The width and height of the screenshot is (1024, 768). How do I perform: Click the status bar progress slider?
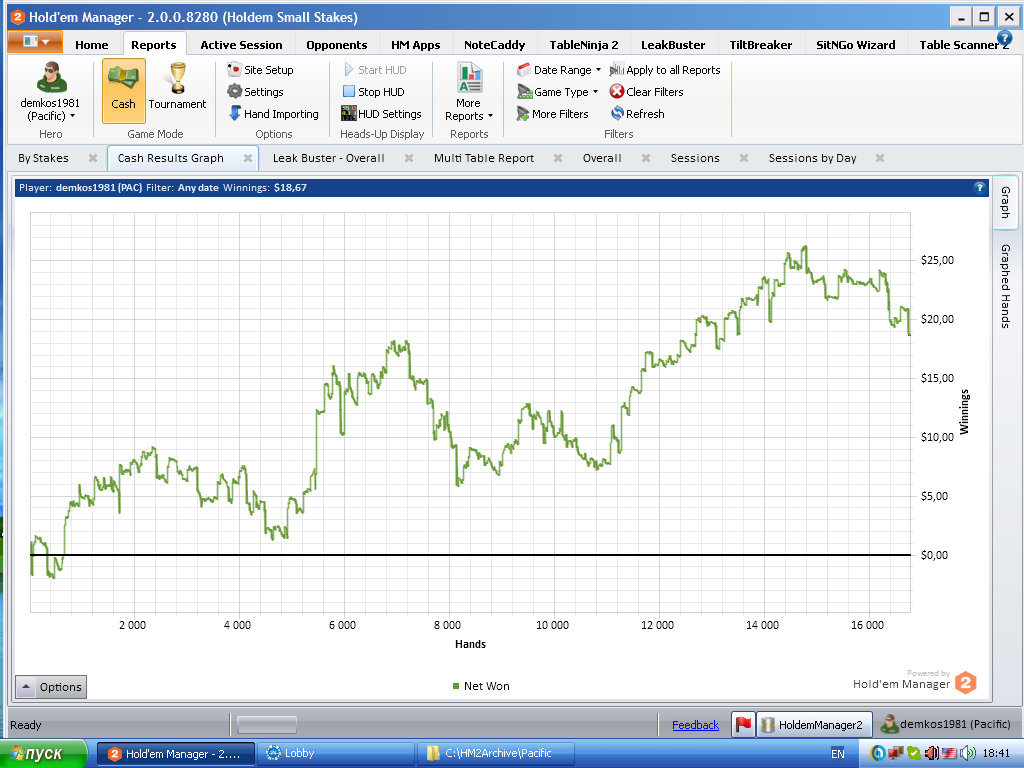266,725
